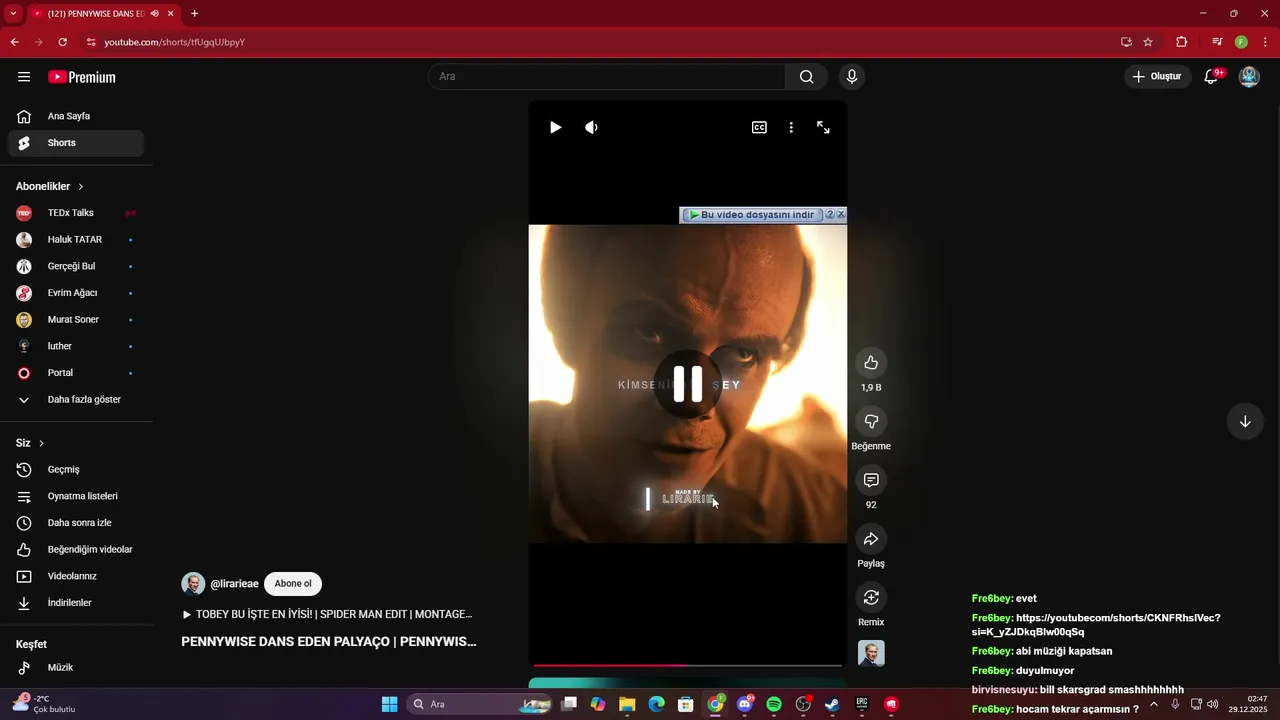Expand the Siz section
Image resolution: width=1280 pixels, height=720 pixels.
click(x=30, y=443)
